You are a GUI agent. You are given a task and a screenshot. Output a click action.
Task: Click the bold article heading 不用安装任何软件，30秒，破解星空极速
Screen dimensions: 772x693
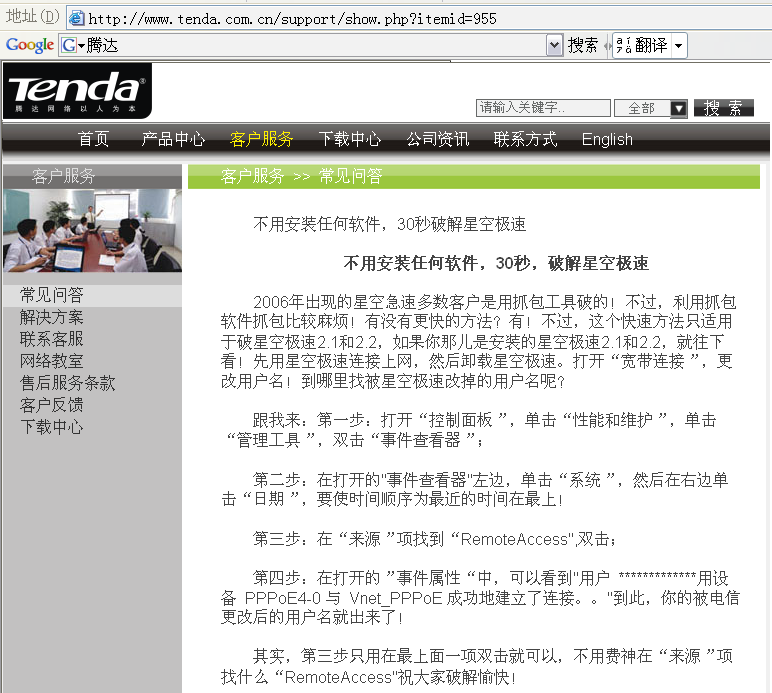pyautogui.click(x=496, y=263)
